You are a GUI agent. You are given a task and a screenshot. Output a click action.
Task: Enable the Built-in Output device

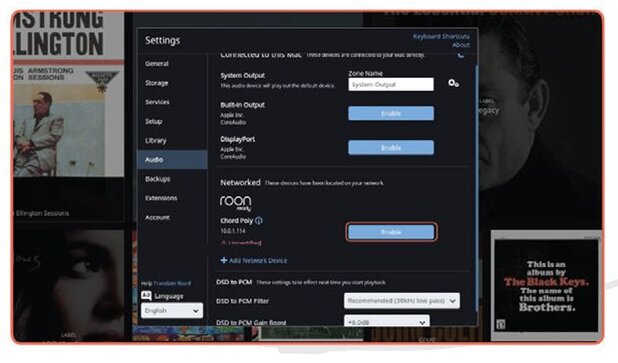[x=391, y=114]
